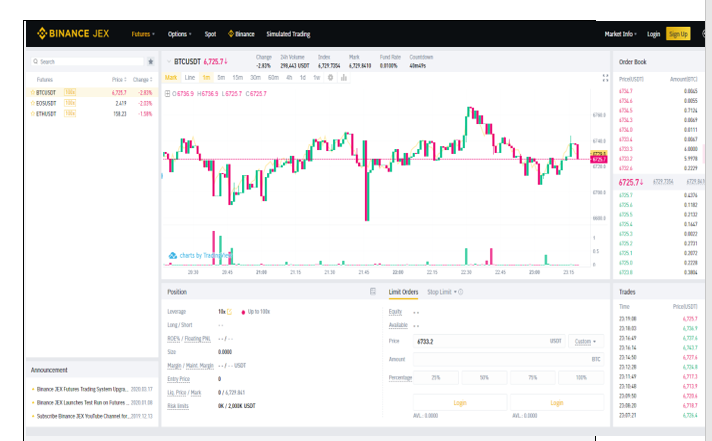
Task: Click the TradingView cloud logo on chart
Action: [x=173, y=256]
